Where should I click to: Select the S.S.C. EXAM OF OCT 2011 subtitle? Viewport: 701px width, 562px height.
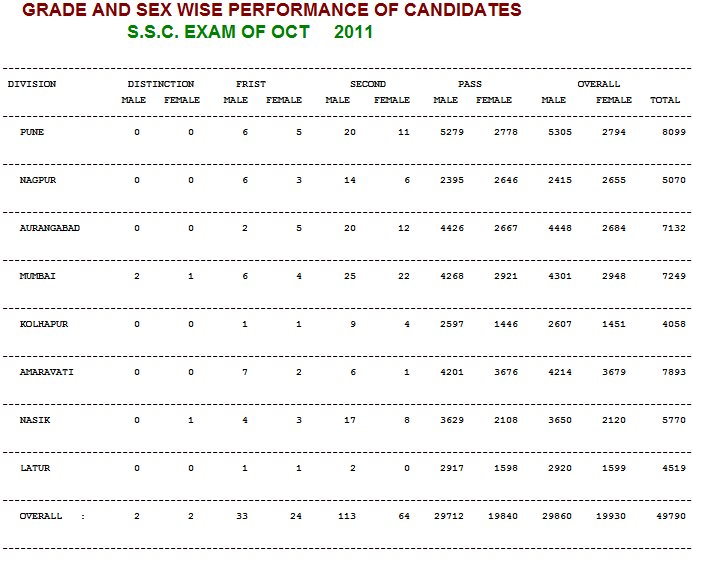pos(250,32)
